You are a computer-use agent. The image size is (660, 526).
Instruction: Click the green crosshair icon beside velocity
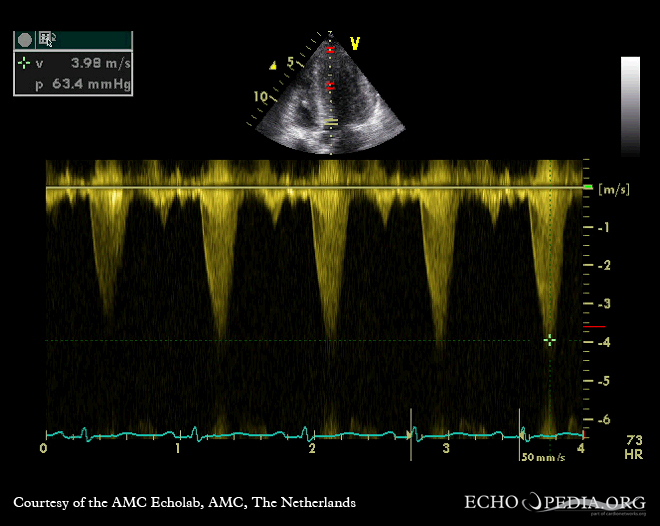[24, 62]
